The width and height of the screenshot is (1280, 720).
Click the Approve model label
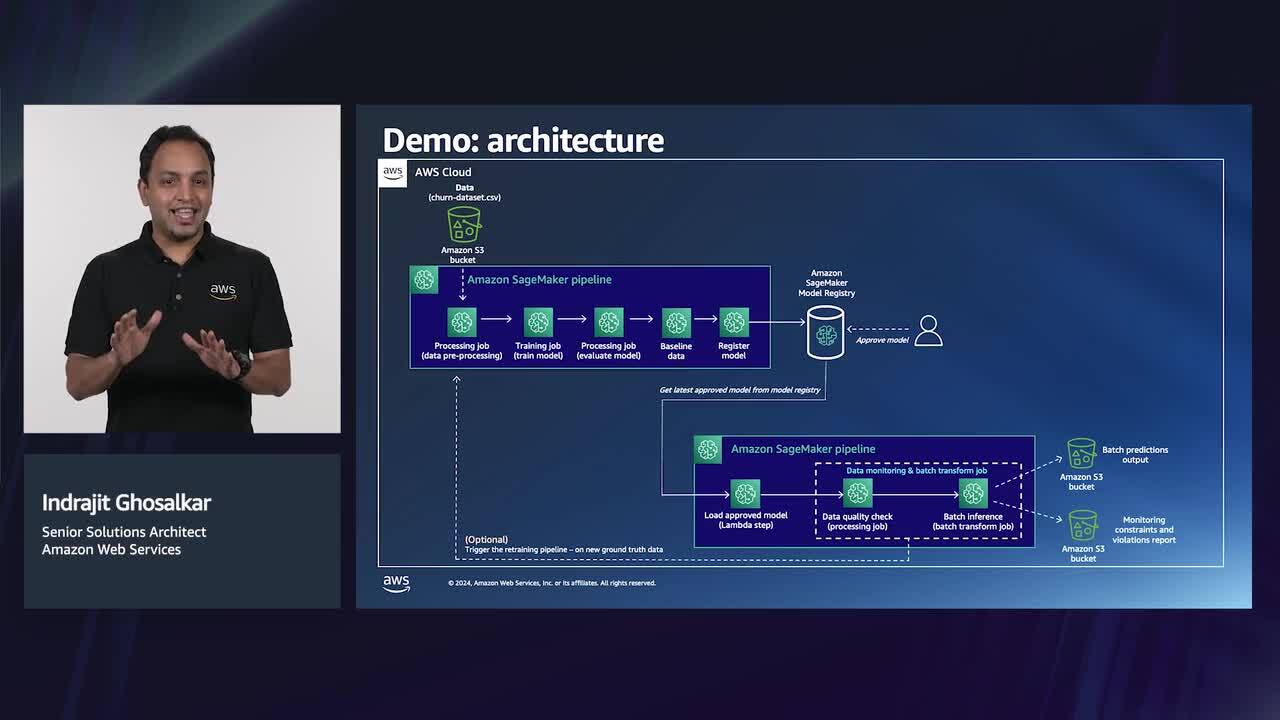coord(882,340)
